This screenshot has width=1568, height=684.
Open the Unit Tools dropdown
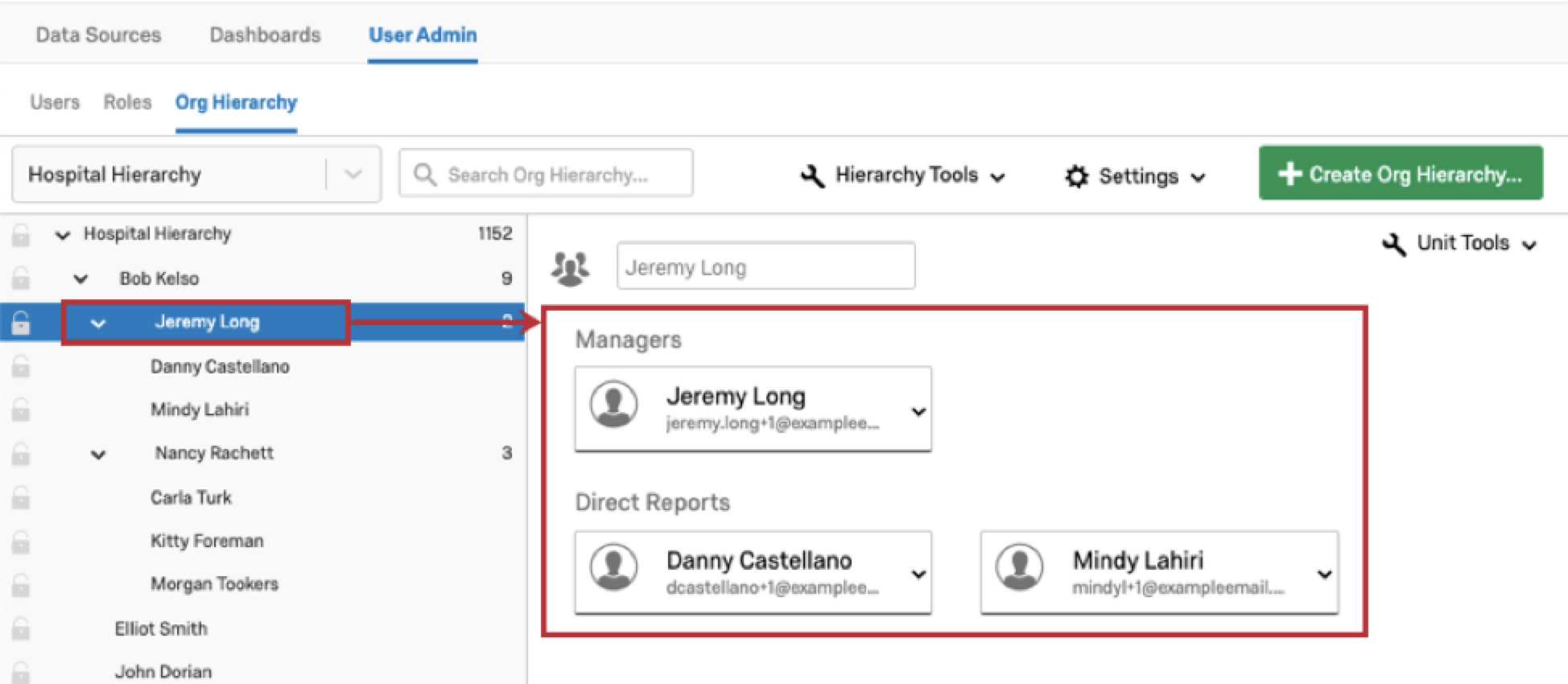click(1459, 244)
